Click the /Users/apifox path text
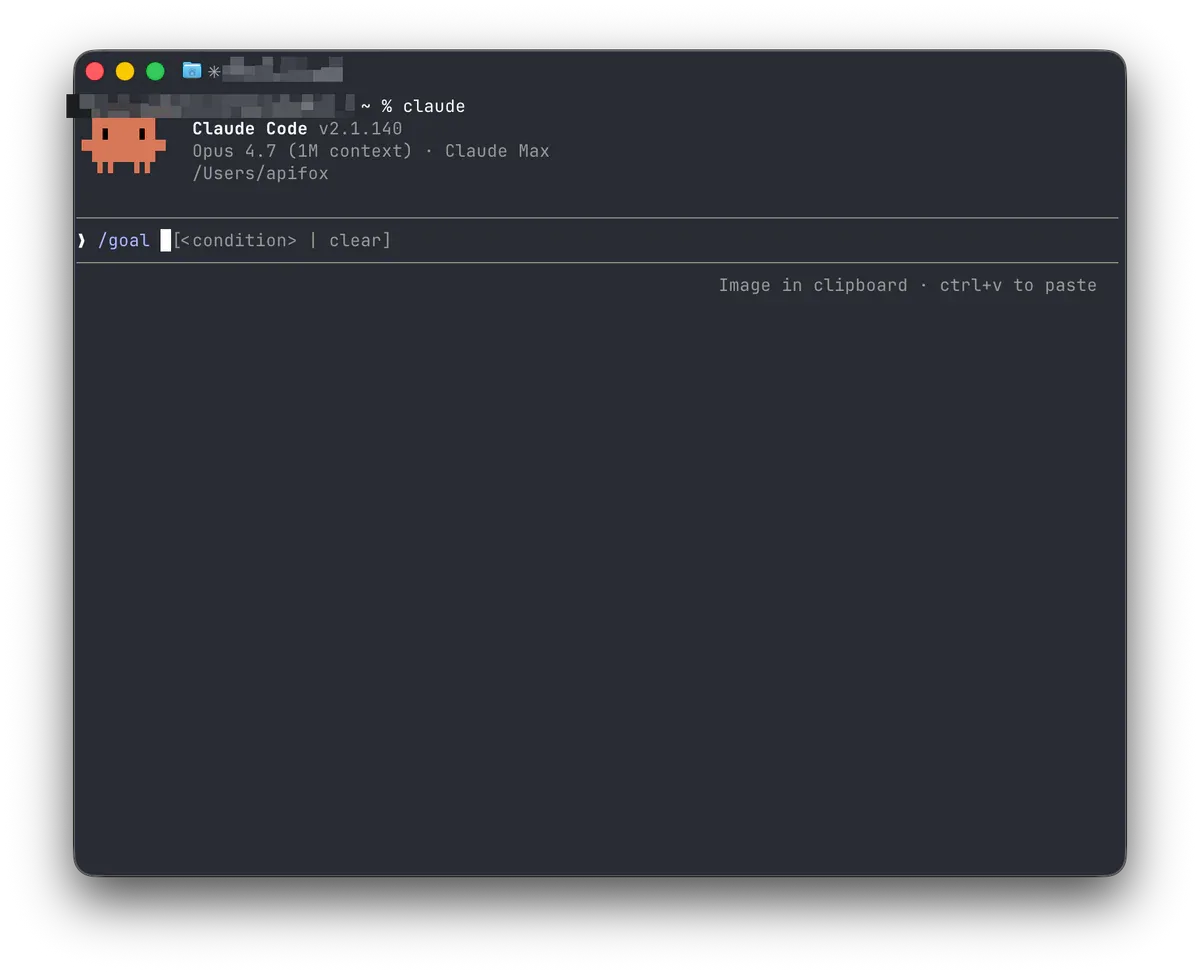This screenshot has height=974, width=1200. (261, 174)
